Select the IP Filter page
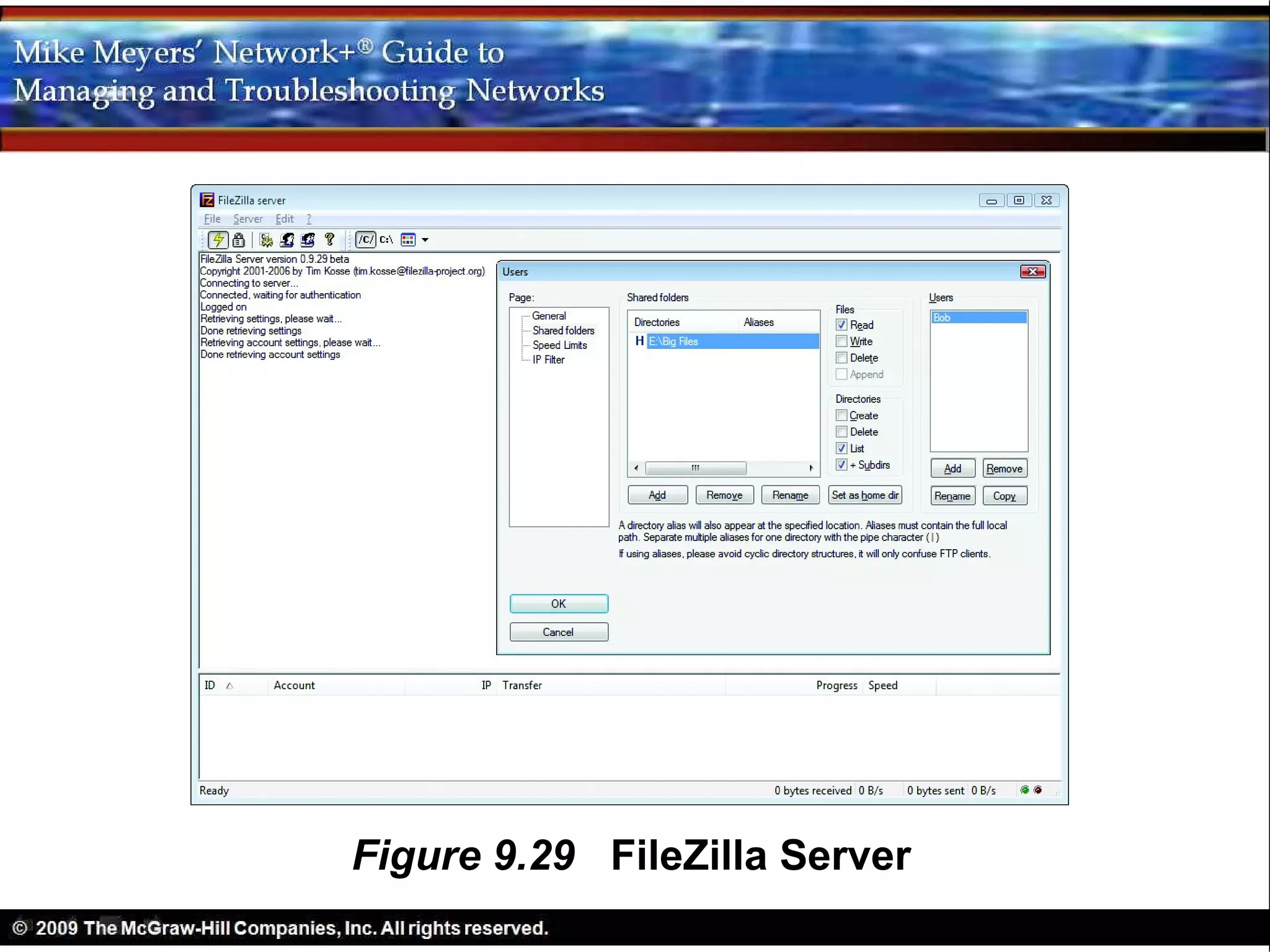 (x=548, y=359)
